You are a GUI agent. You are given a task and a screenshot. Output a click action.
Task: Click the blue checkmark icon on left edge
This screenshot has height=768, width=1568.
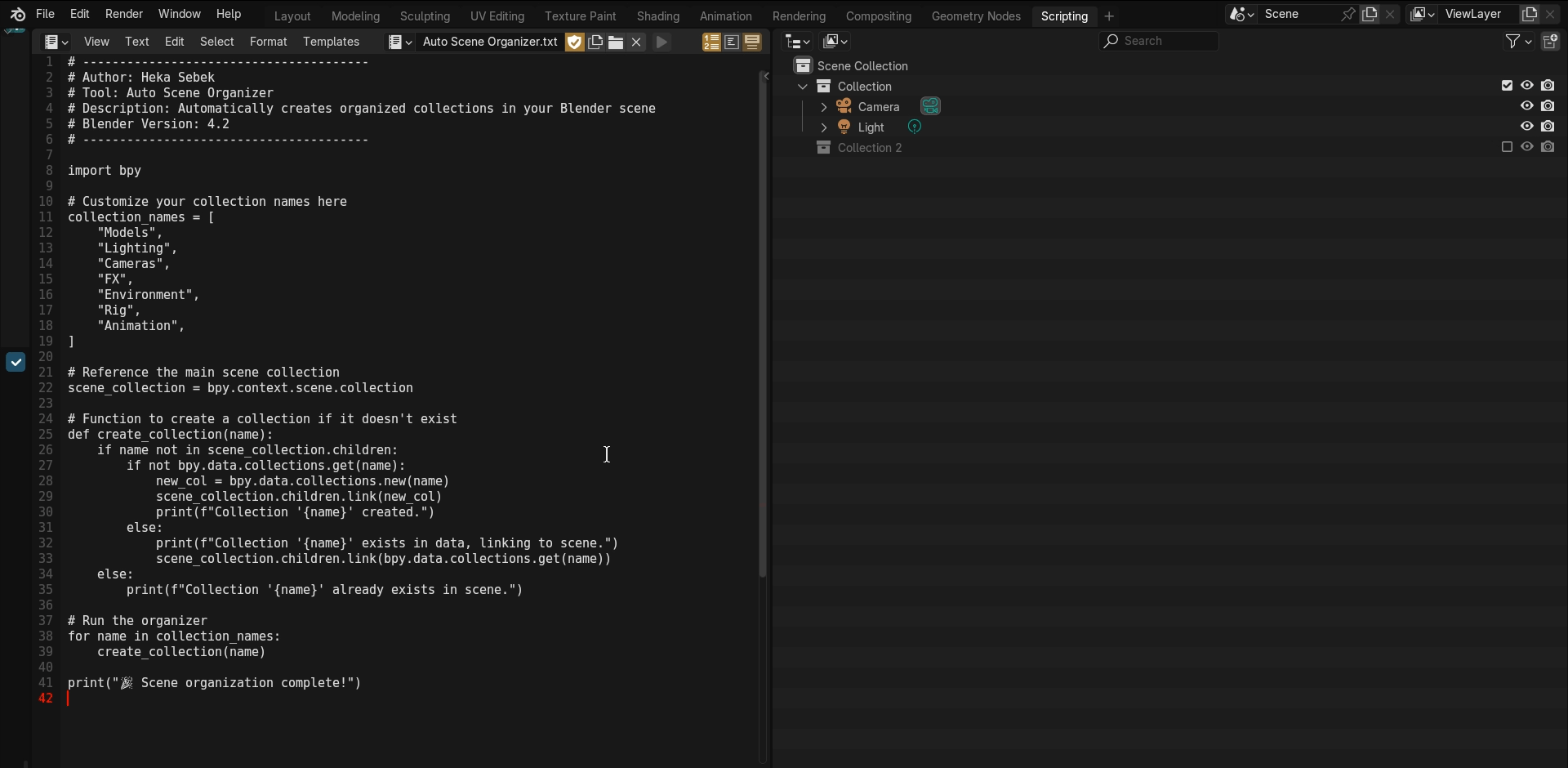pos(16,362)
